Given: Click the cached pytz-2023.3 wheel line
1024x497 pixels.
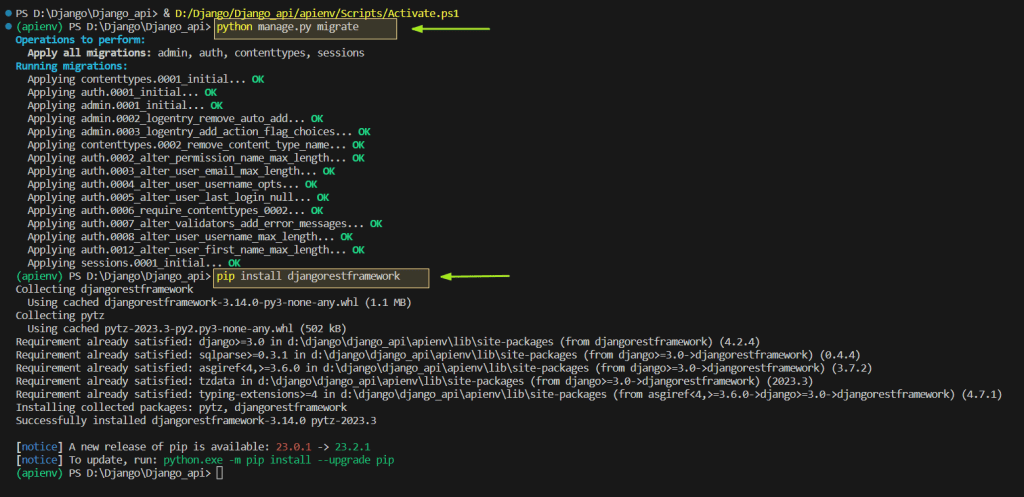Looking at the screenshot, I should [x=187, y=329].
